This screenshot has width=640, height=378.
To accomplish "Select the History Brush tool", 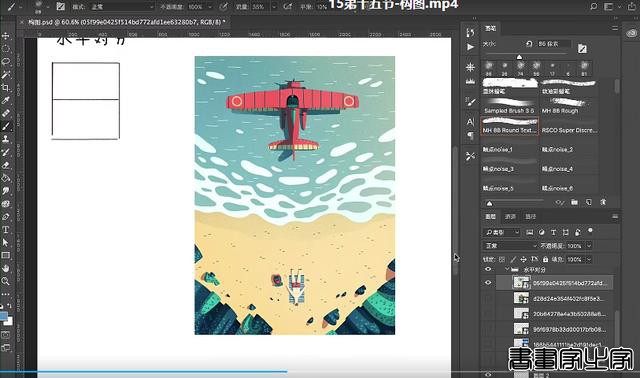I will (x=6, y=152).
